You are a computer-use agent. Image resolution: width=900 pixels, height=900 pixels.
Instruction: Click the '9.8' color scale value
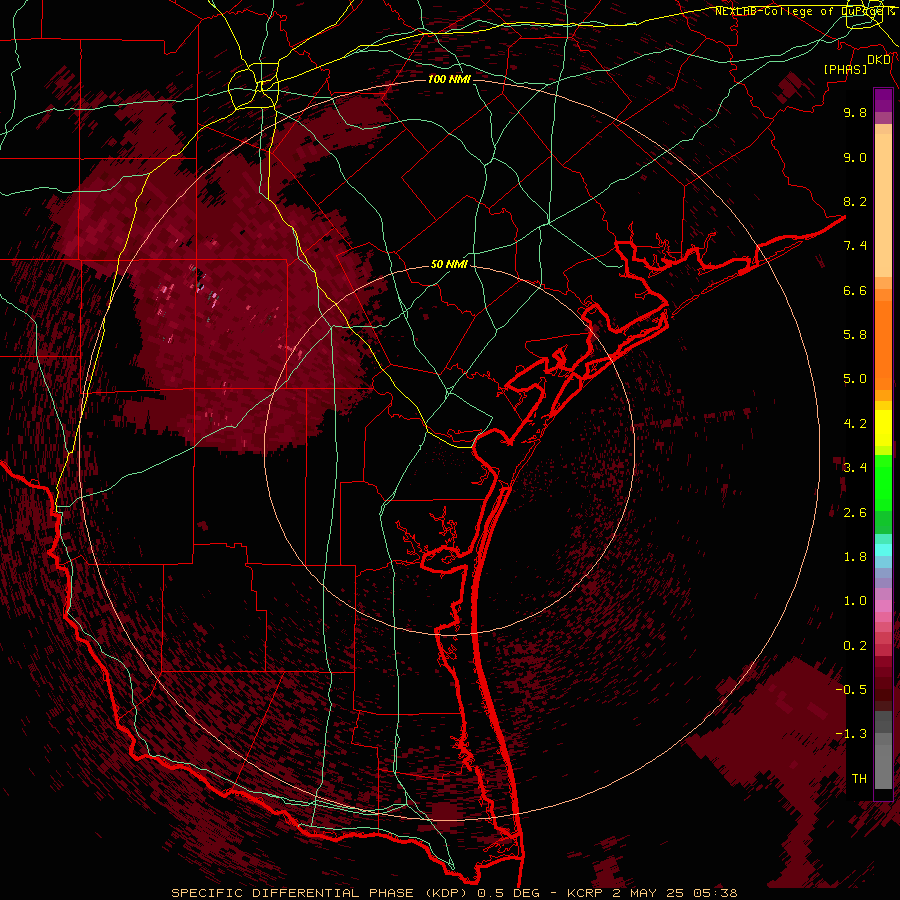point(855,112)
